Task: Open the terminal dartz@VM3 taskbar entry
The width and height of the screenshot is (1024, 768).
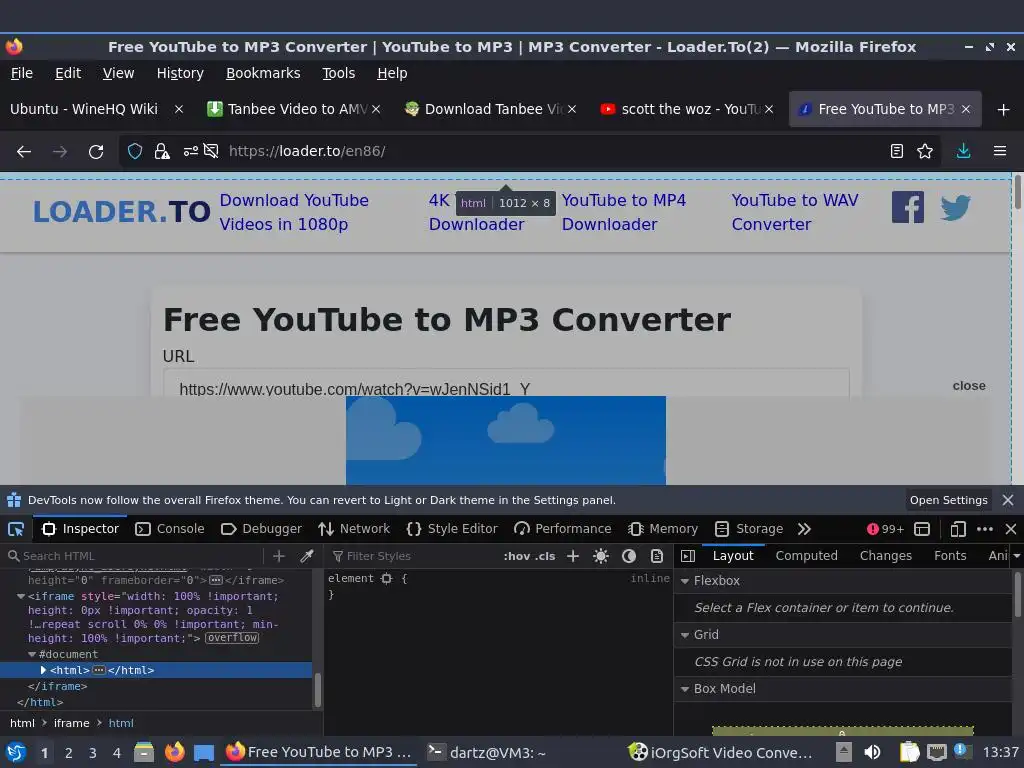Action: tap(487, 752)
